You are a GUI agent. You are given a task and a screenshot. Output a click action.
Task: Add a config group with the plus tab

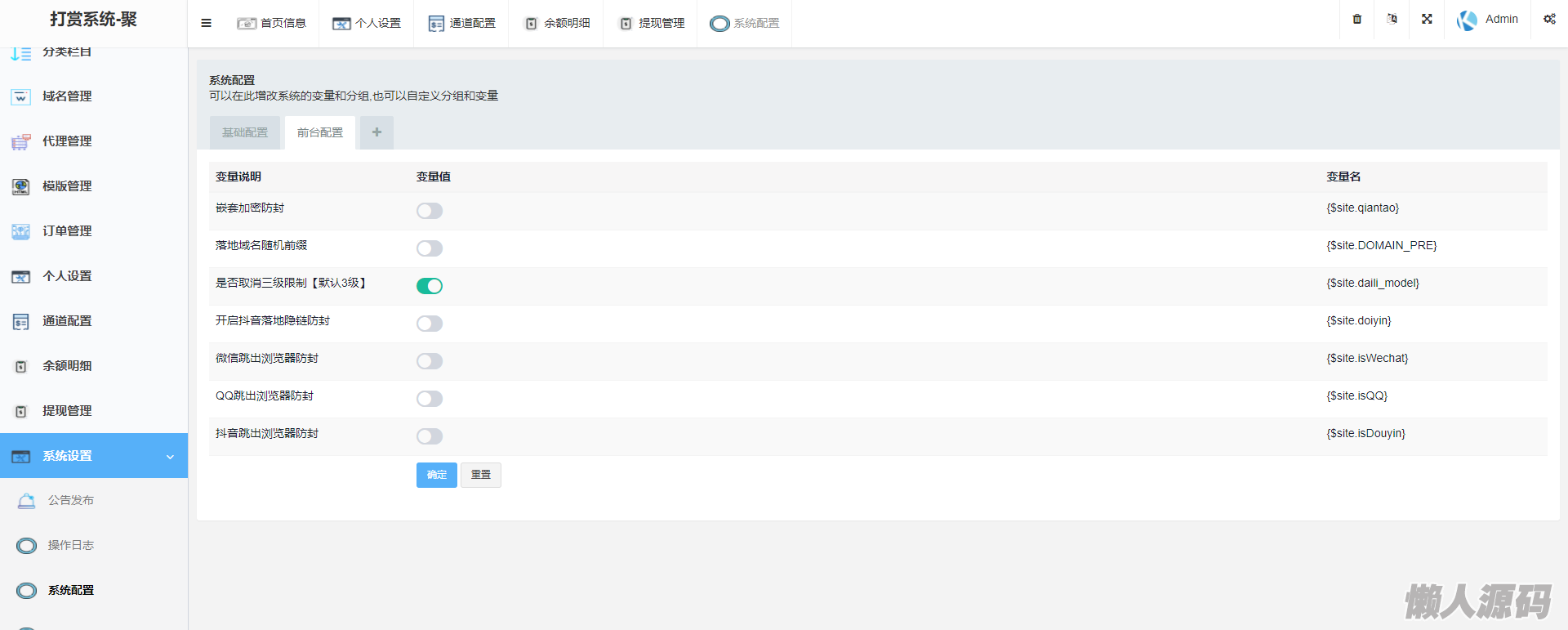click(x=376, y=132)
